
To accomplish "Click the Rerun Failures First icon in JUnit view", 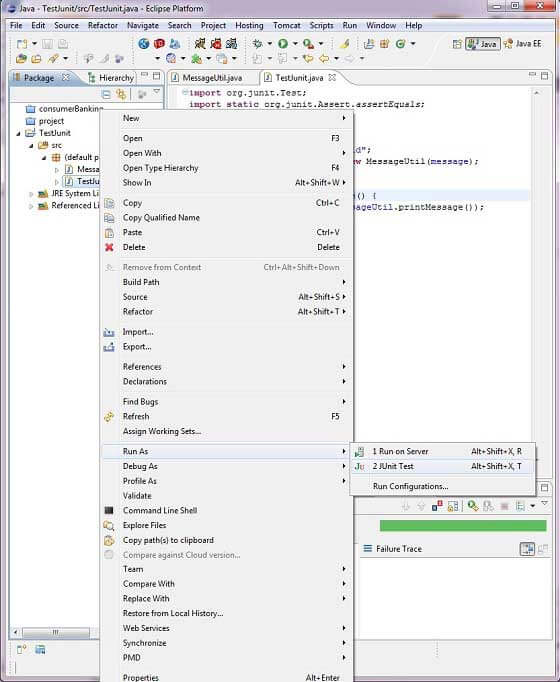I will pos(489,506).
